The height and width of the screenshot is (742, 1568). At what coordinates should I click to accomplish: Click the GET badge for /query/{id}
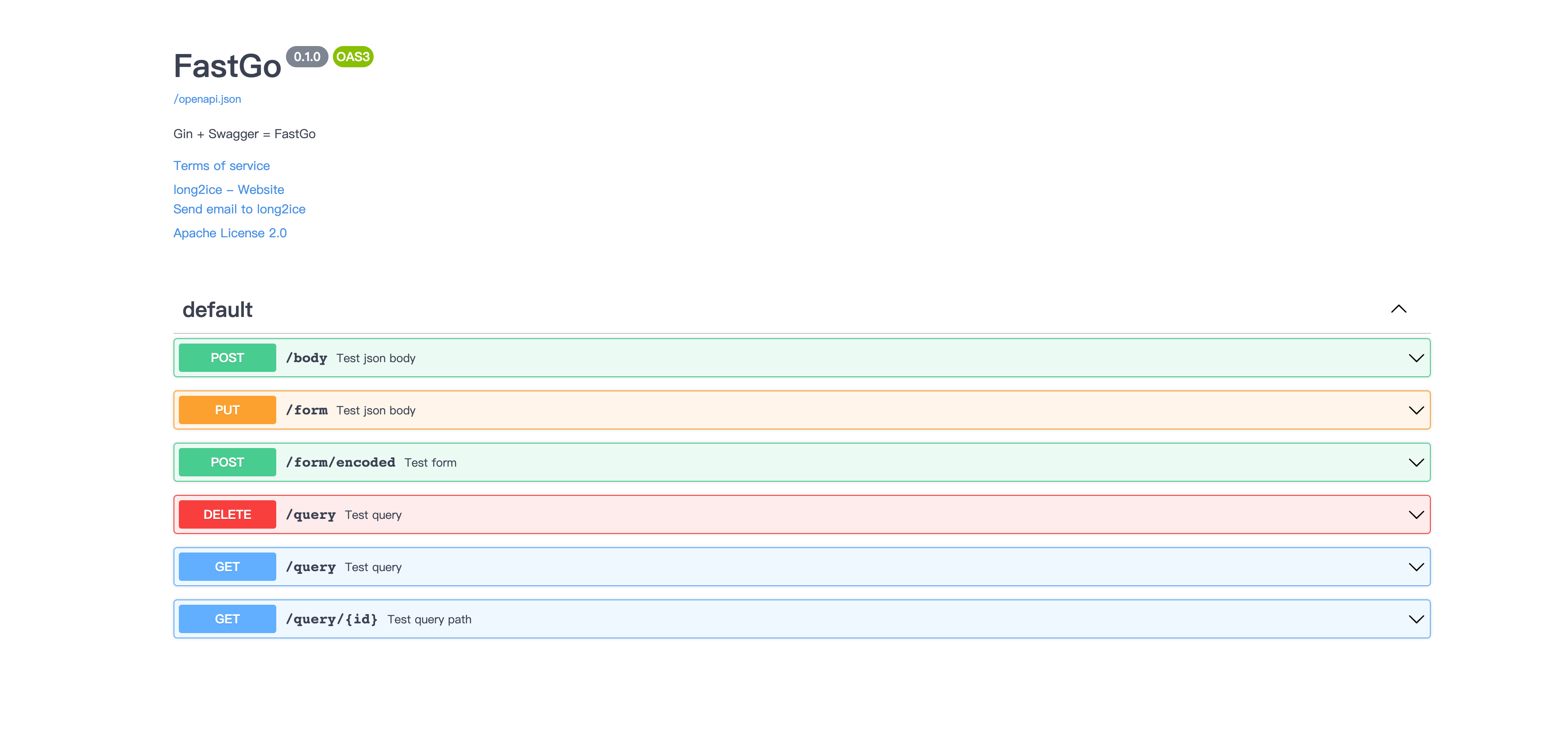tap(227, 620)
